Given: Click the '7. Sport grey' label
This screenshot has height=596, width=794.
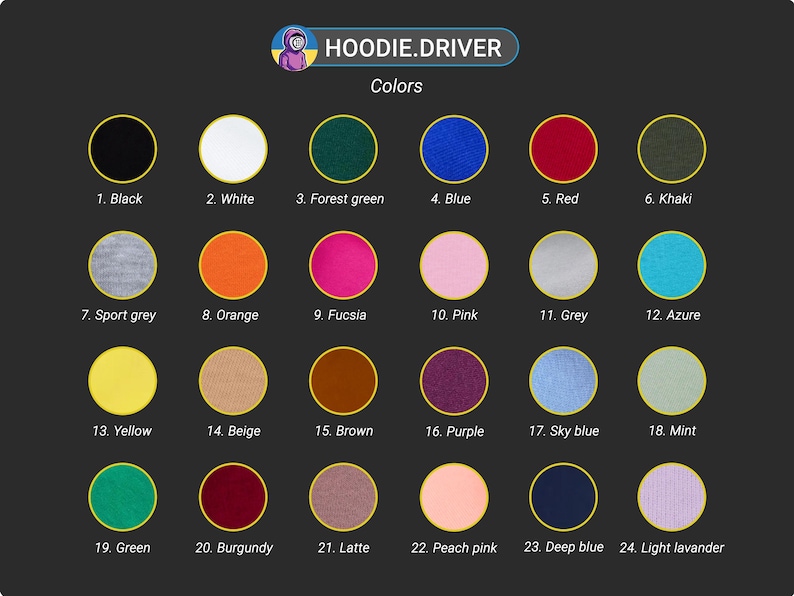Looking at the screenshot, I should click(x=118, y=315).
